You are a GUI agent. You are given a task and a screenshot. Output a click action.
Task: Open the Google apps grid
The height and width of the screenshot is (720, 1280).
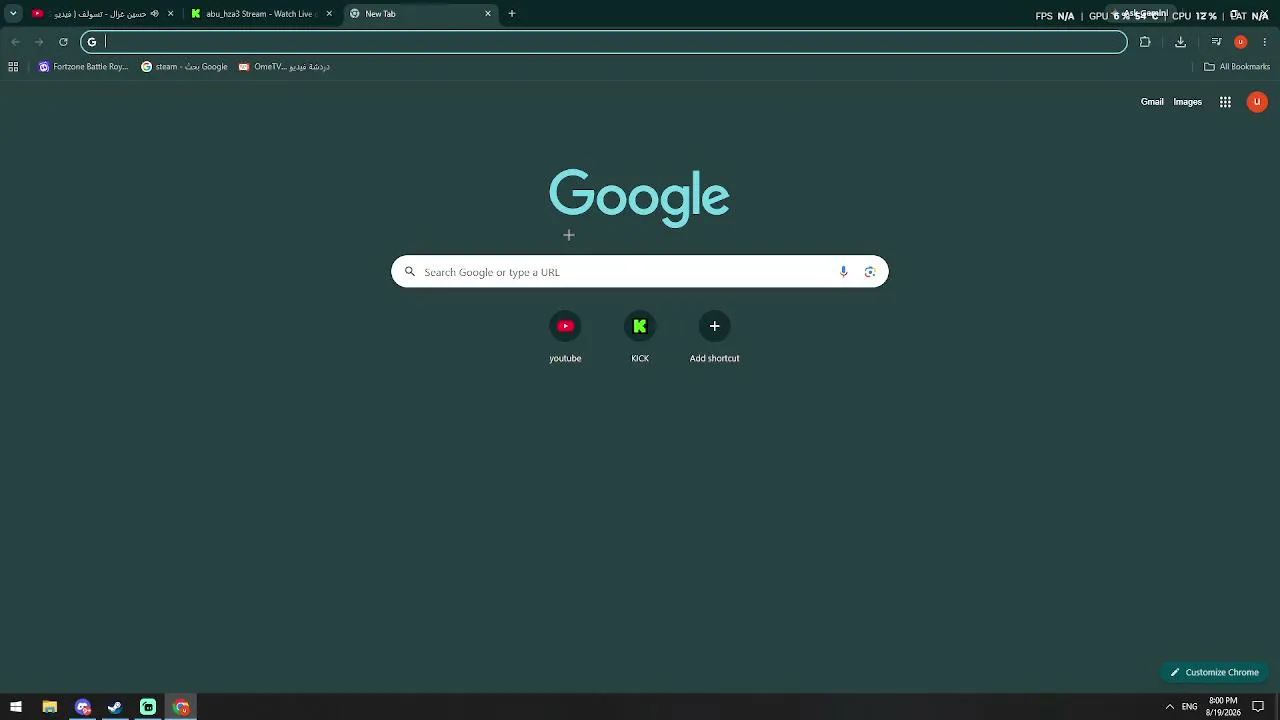(x=1225, y=102)
